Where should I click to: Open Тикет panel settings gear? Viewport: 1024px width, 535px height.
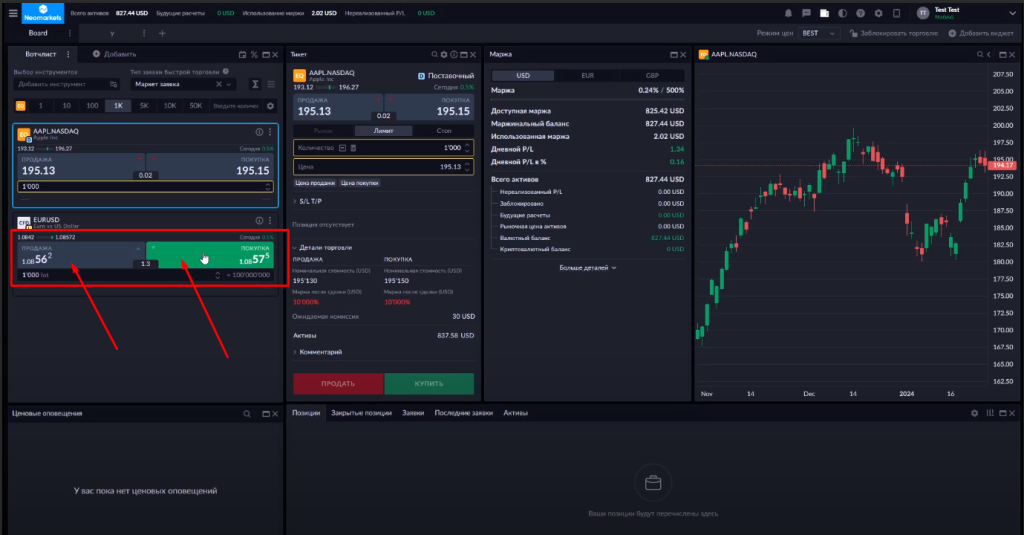point(444,55)
